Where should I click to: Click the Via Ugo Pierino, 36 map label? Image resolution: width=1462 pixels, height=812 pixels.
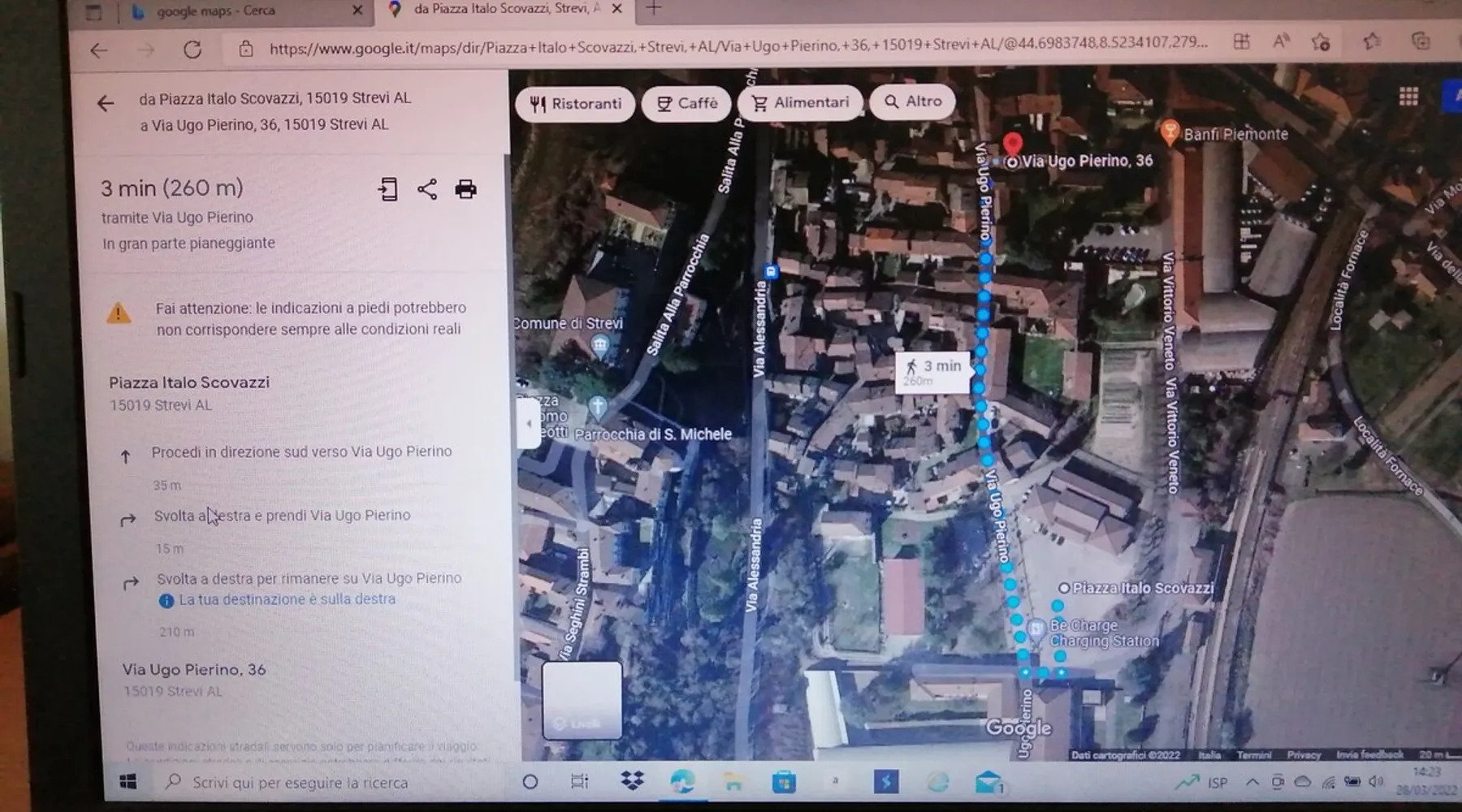[x=1087, y=161]
